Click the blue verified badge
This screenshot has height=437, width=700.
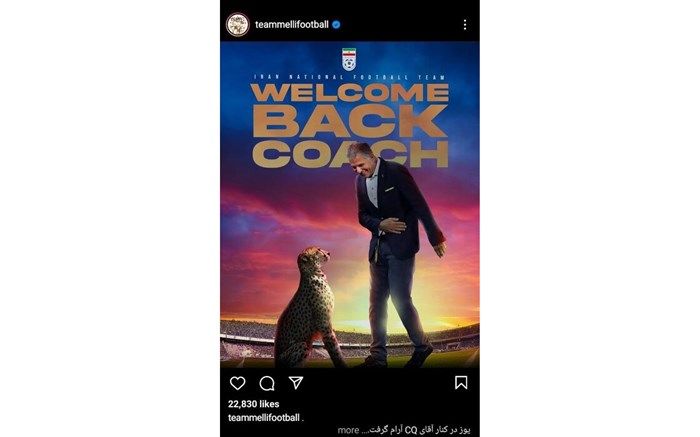[336, 25]
